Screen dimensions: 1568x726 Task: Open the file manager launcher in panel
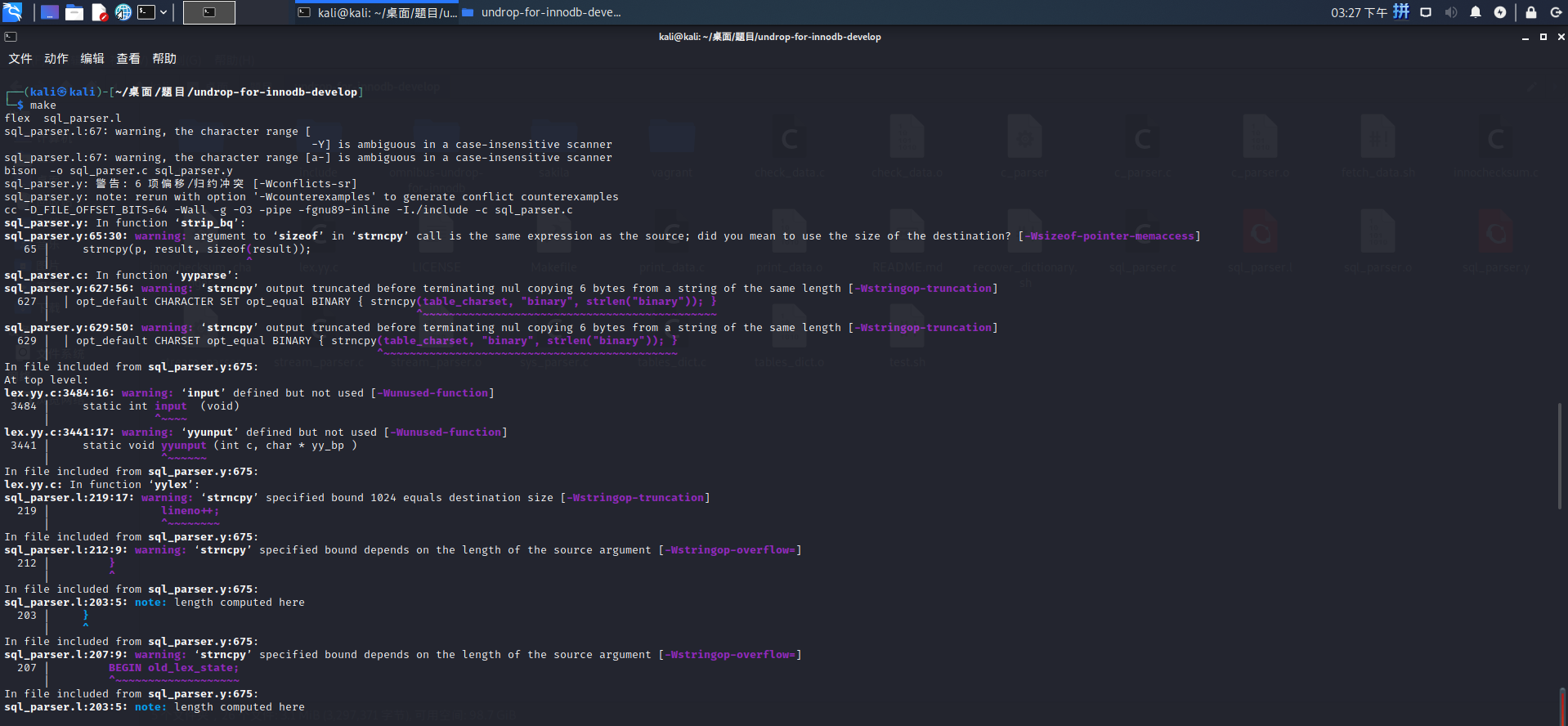point(74,12)
